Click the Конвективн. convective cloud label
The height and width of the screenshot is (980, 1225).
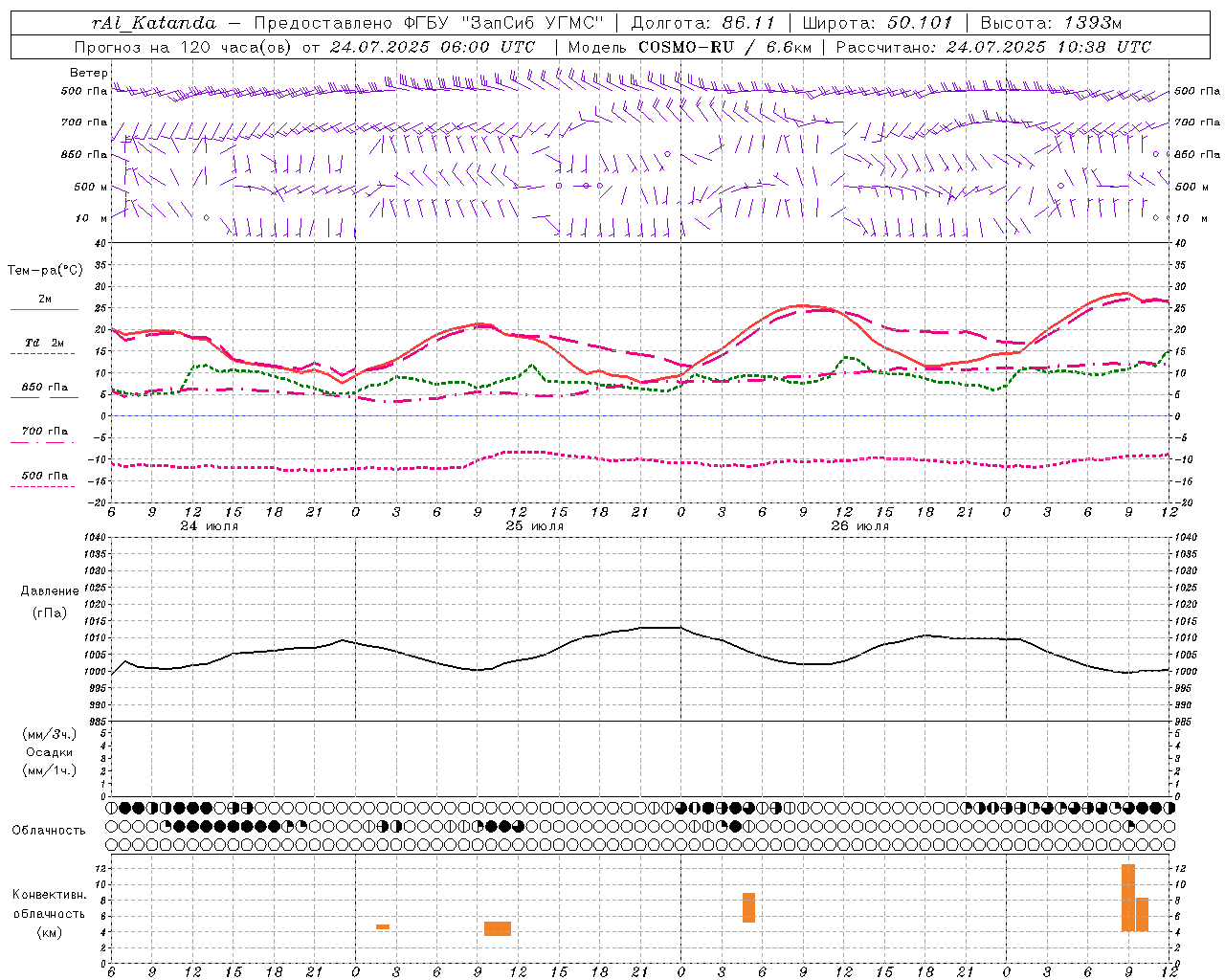49,895
